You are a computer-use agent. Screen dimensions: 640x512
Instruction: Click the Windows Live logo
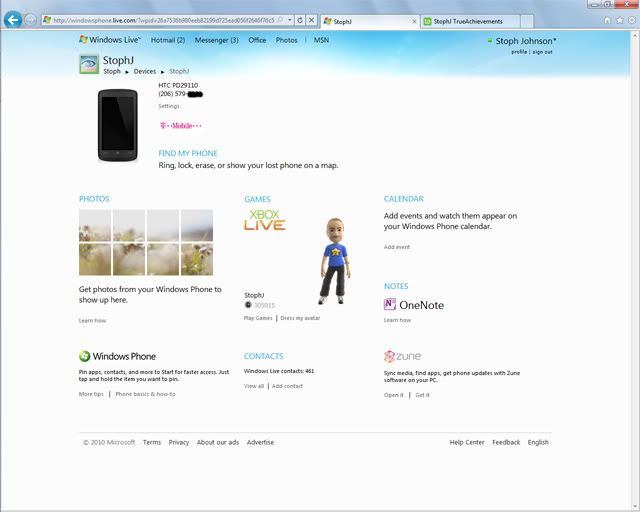pyautogui.click(x=110, y=40)
